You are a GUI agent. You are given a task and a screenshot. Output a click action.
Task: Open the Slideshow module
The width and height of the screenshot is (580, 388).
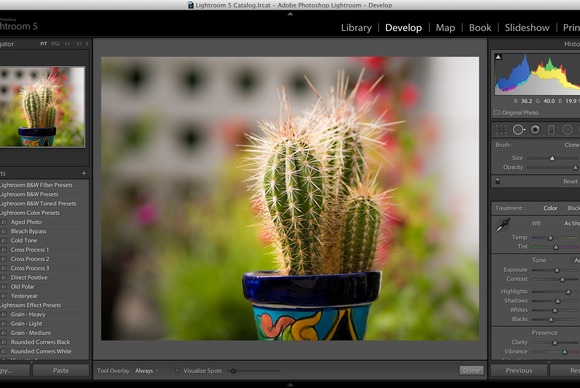tap(527, 28)
